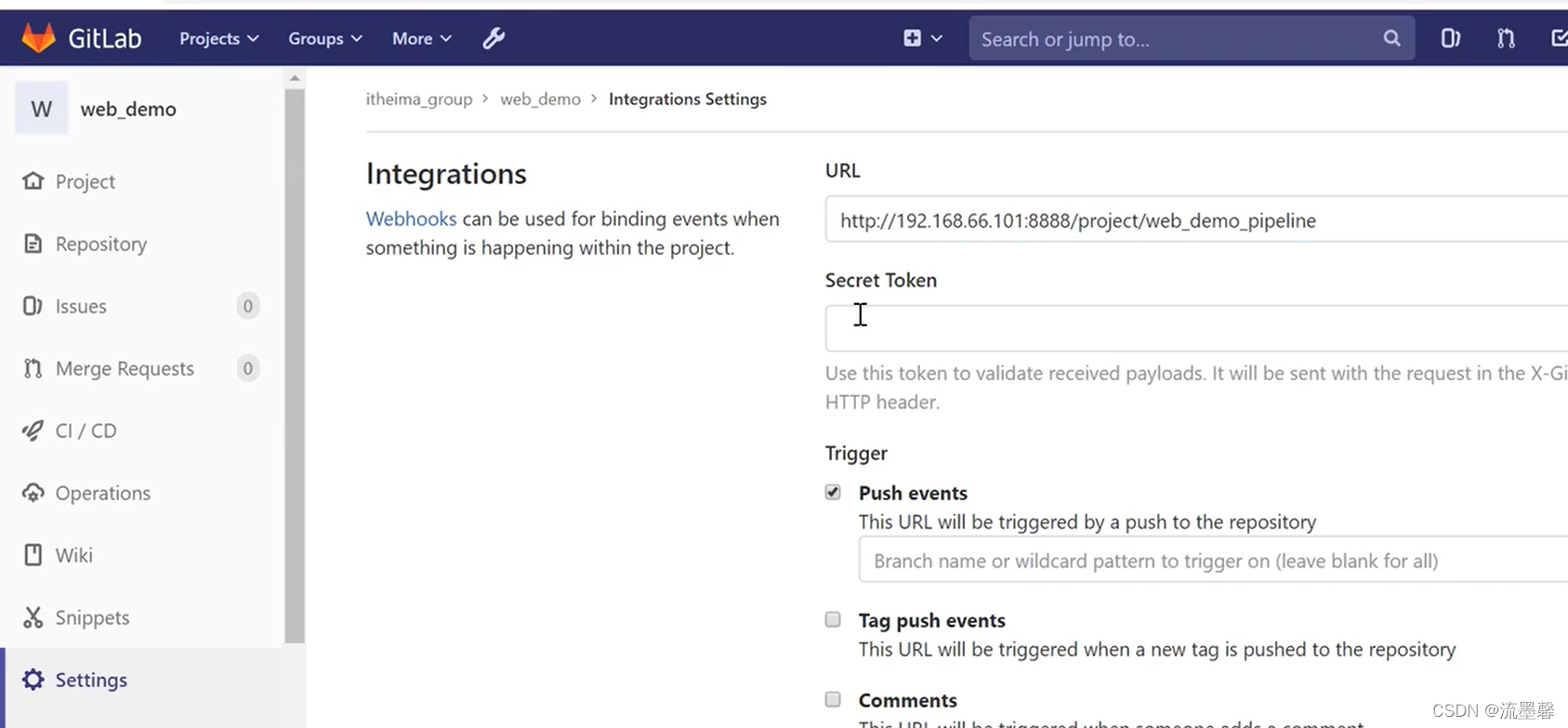Open Snippets in the sidebar
The width and height of the screenshot is (1568, 728).
[92, 617]
